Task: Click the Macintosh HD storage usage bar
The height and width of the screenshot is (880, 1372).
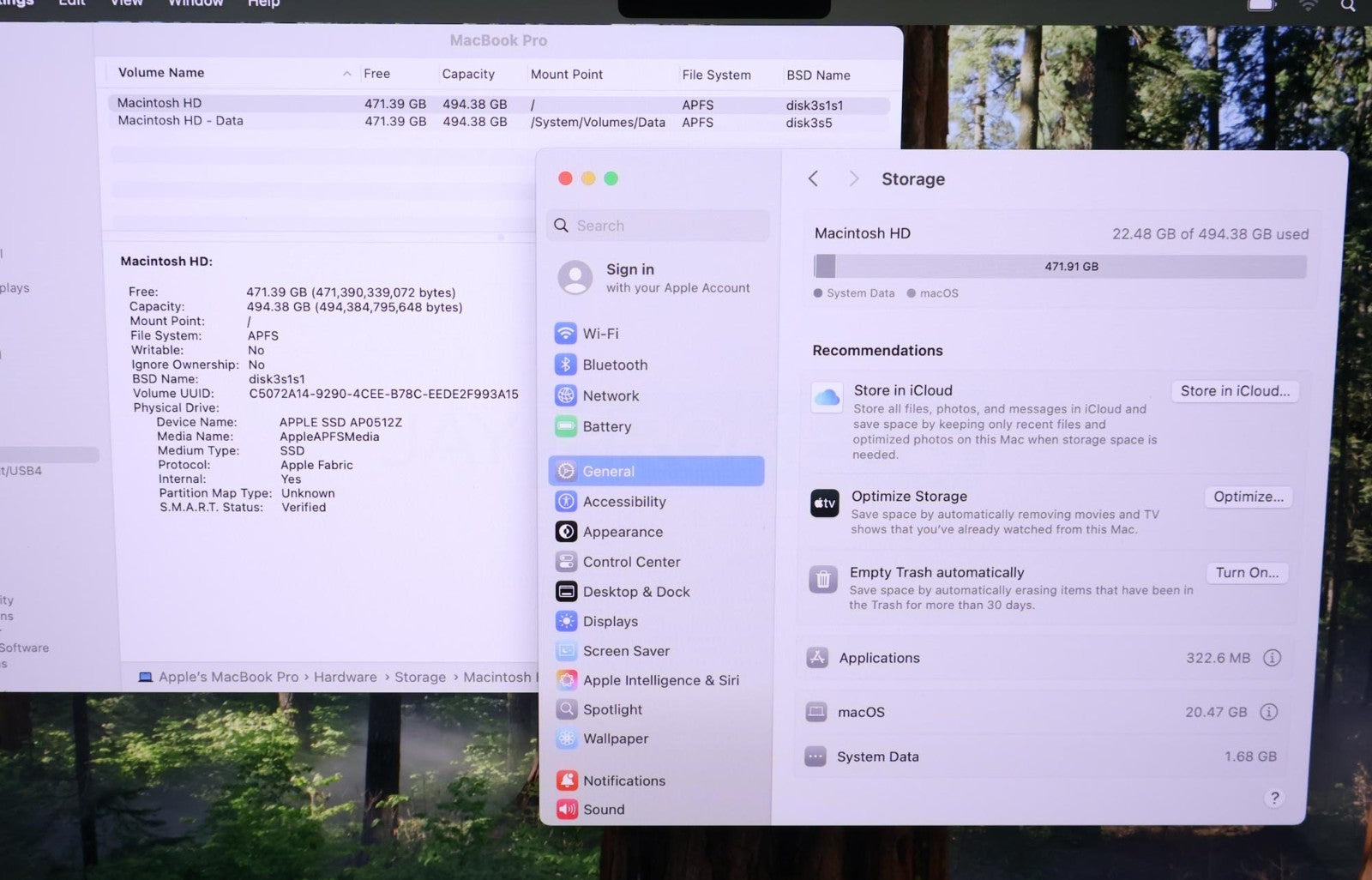Action: (1060, 267)
